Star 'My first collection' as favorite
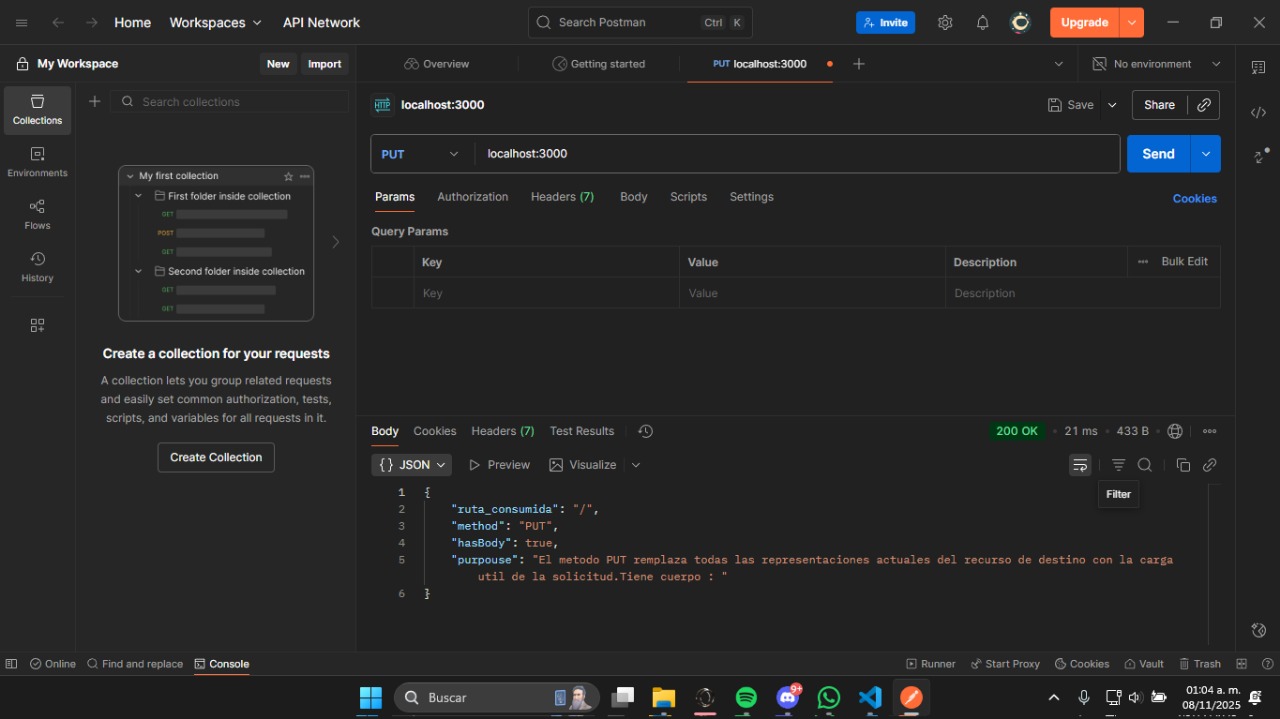This screenshot has width=1280, height=719. coord(288,176)
